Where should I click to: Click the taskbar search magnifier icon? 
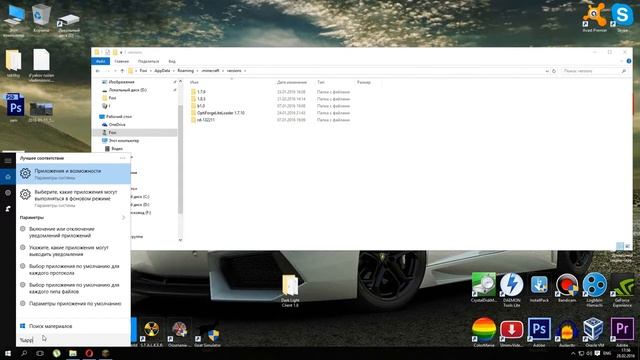click(x=24, y=353)
